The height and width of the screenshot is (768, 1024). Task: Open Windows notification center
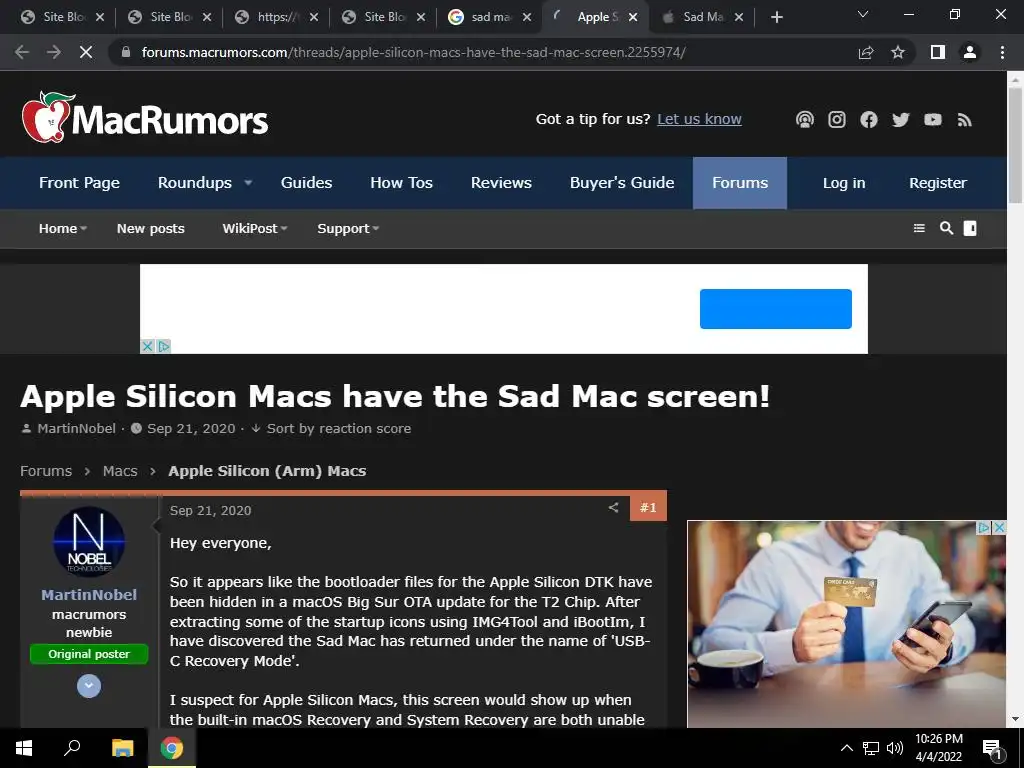tap(993, 748)
